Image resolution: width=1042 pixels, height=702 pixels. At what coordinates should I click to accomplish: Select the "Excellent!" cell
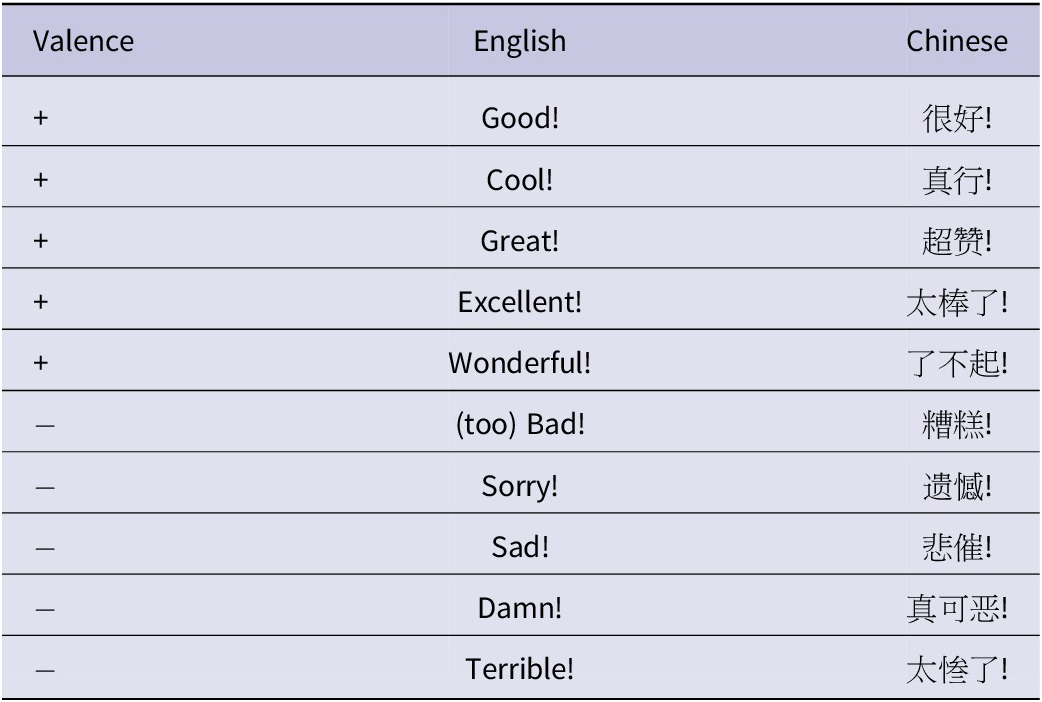click(519, 302)
